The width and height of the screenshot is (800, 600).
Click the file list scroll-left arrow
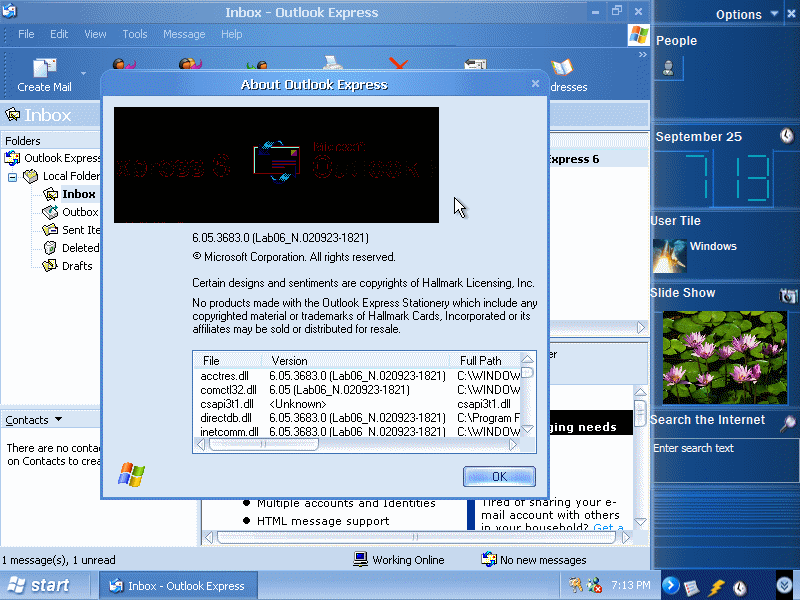click(201, 445)
